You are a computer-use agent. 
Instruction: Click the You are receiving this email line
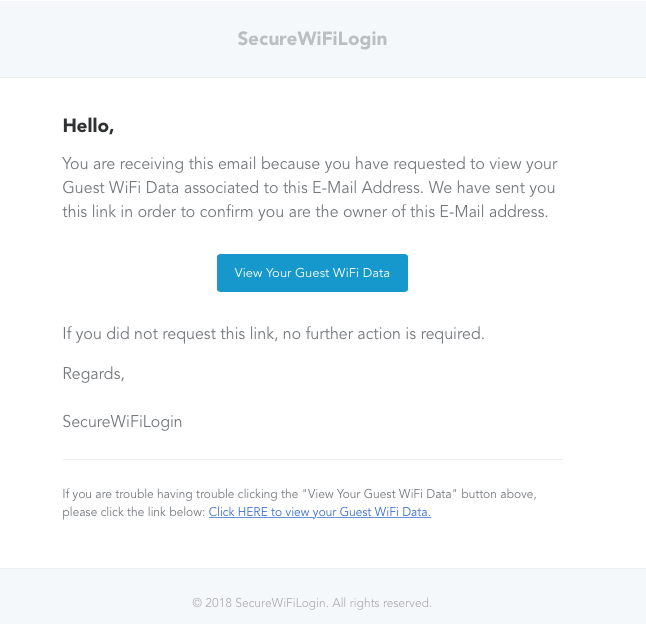coord(310,164)
